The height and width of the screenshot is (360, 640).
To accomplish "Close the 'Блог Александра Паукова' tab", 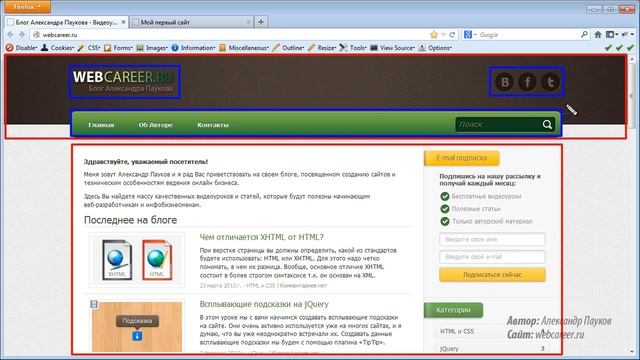I will pyautogui.click(x=123, y=22).
